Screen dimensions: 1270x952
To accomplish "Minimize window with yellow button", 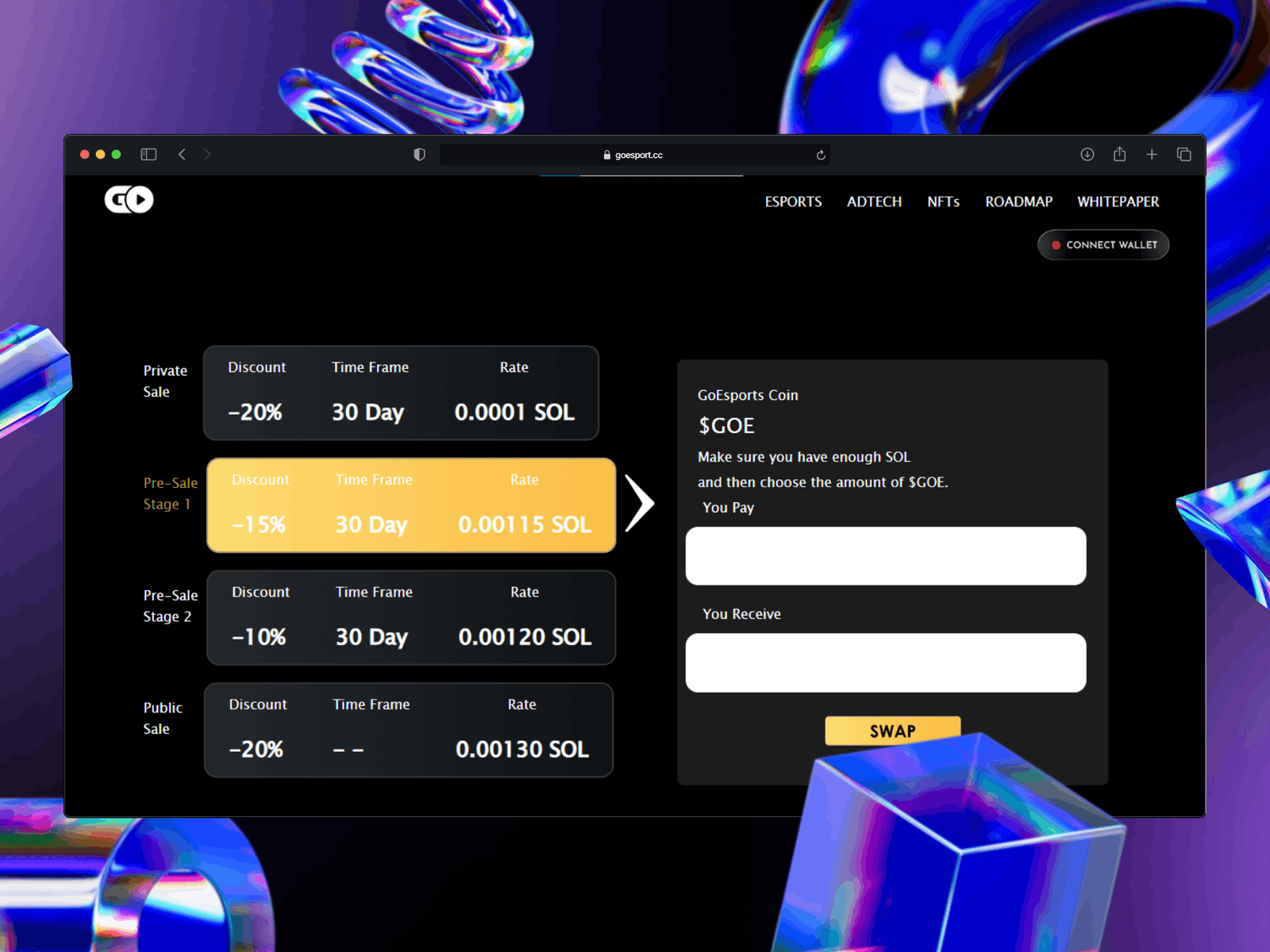I will point(100,155).
